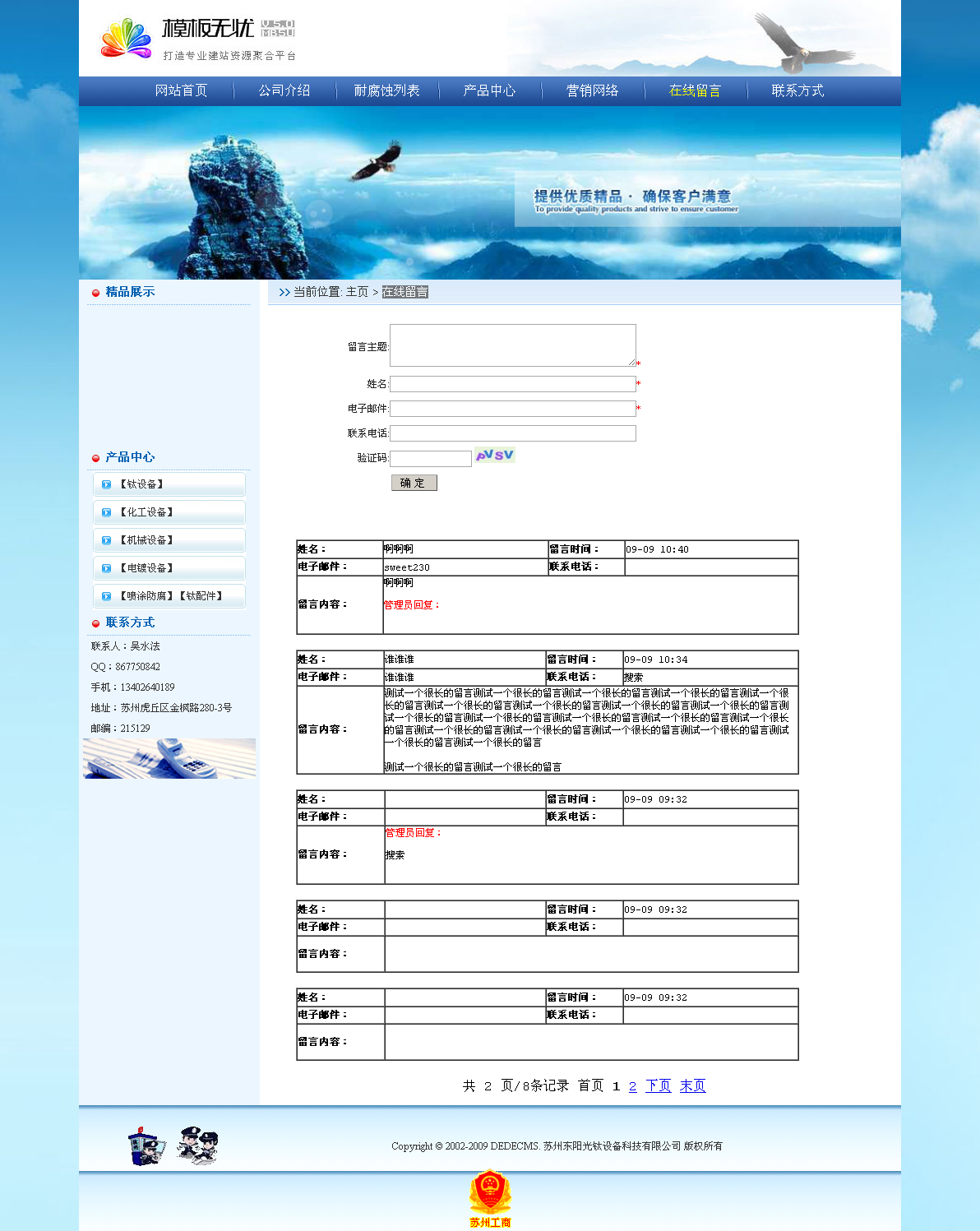Click the colorful site logo
980x1231 pixels.
click(x=127, y=39)
